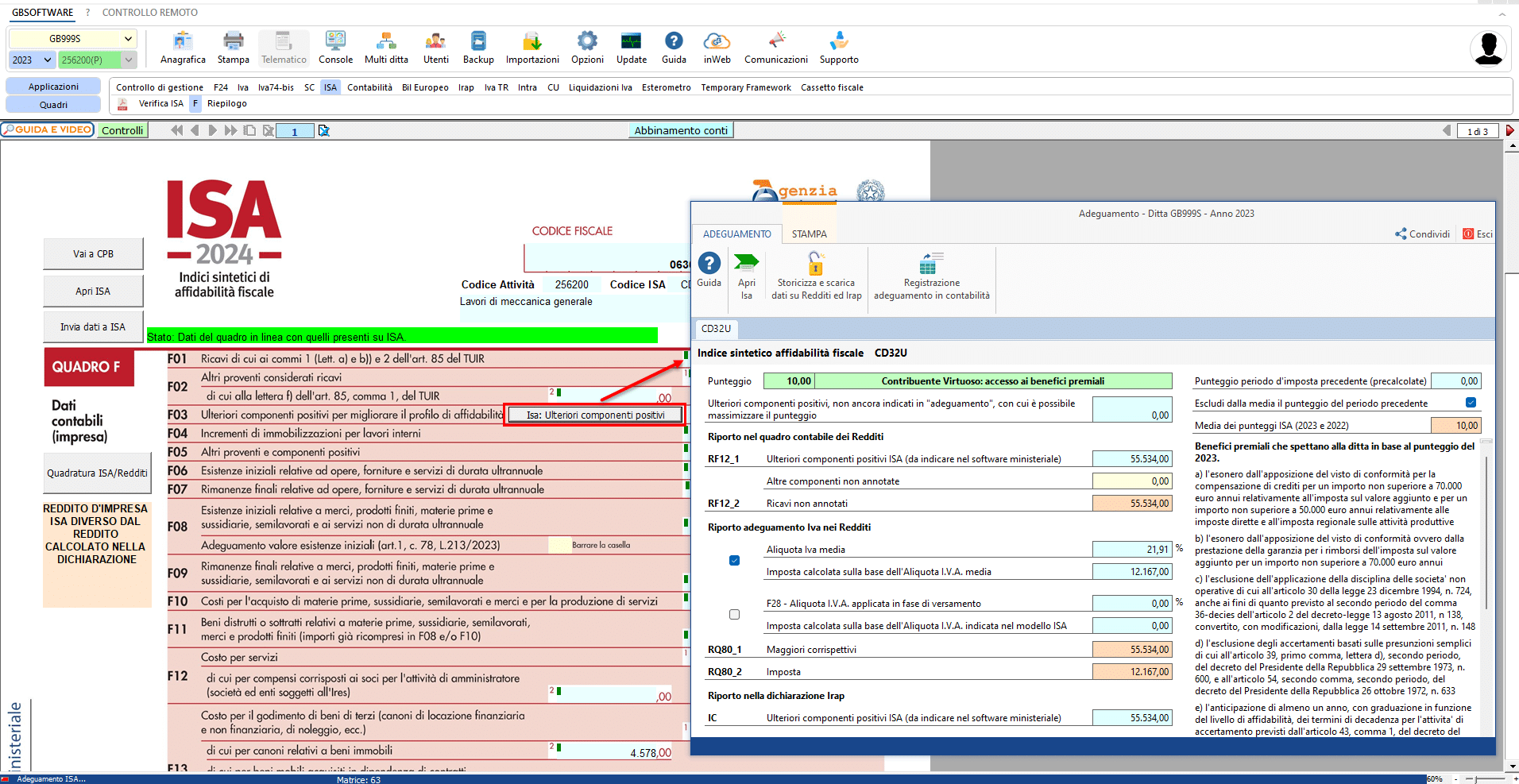Go to the next page with the right arrow
Screen dimensions: 1519x784
212,130
